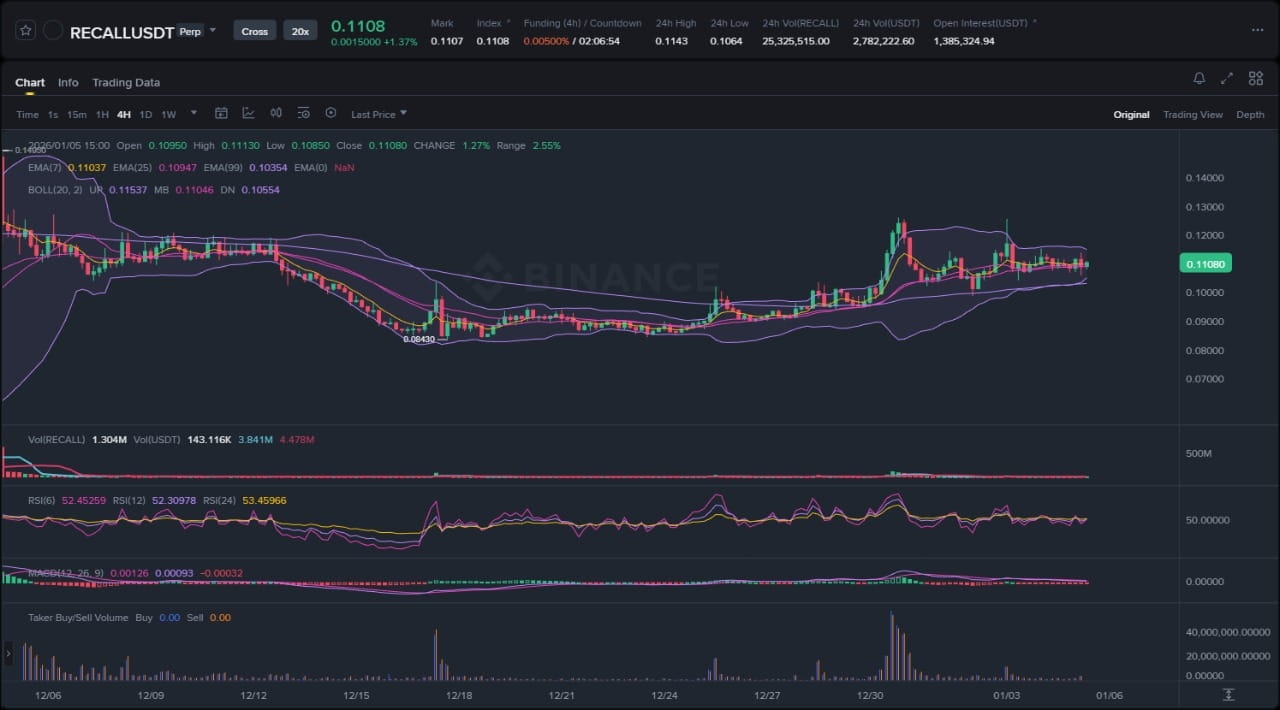The width and height of the screenshot is (1280, 710).
Task: Click the Perp contract badge
Action: click(x=189, y=32)
